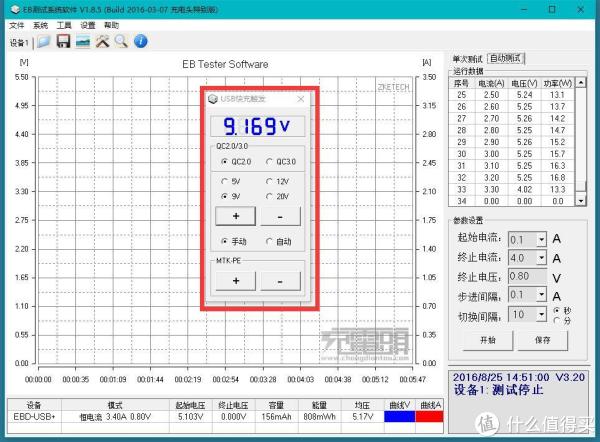
Task: Click the 808mWh energy cell
Action: [320, 416]
